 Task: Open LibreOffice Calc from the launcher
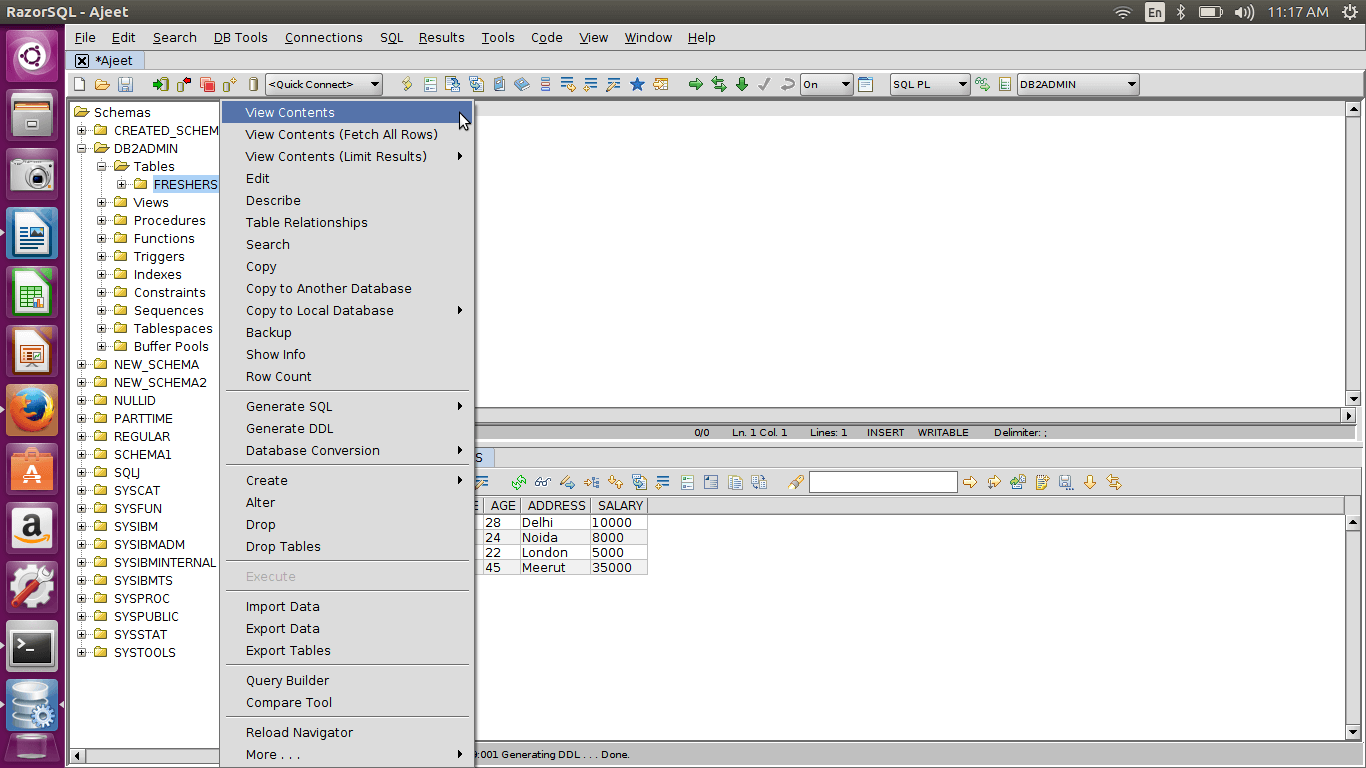click(x=32, y=291)
